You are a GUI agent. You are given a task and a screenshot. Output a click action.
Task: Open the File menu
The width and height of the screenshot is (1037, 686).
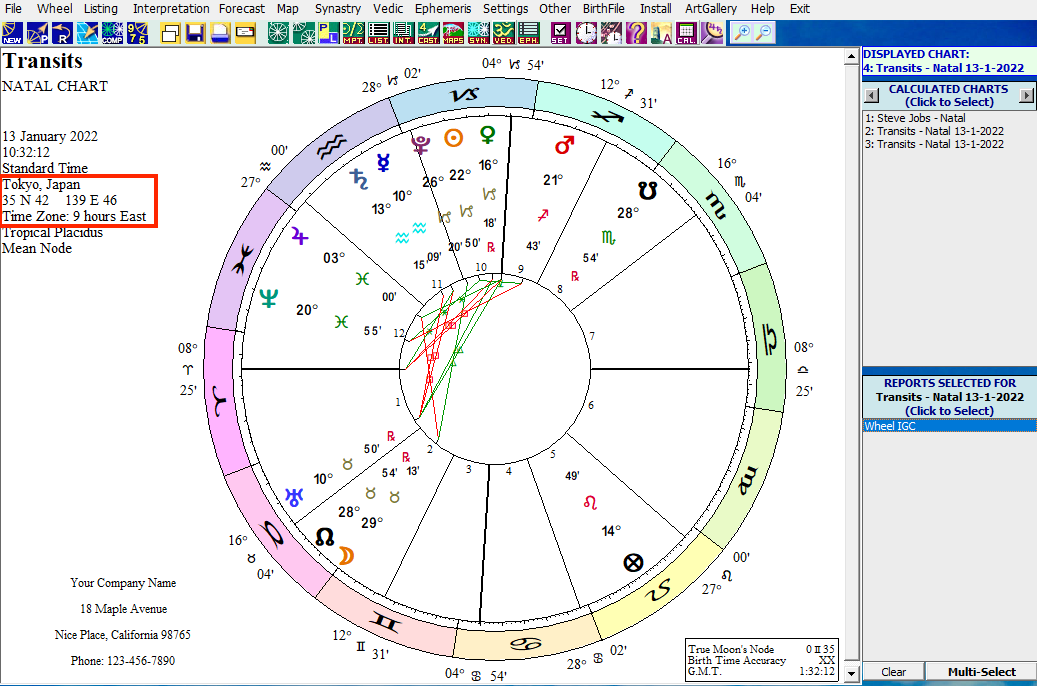point(13,9)
